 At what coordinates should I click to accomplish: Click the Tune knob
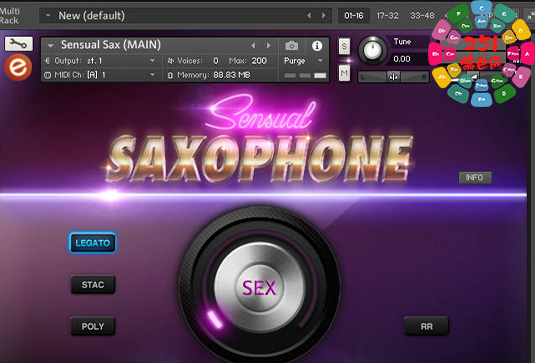pyautogui.click(x=373, y=50)
